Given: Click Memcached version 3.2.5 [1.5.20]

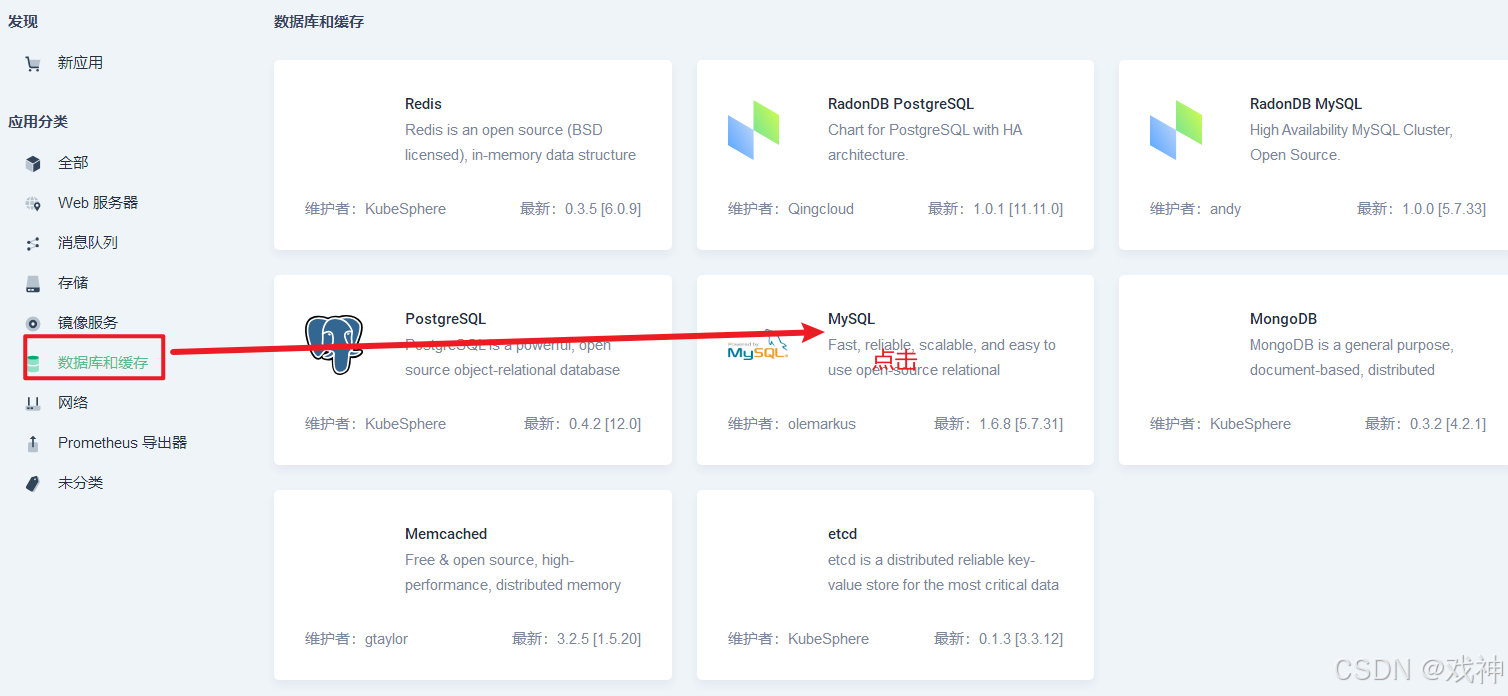Looking at the screenshot, I should (599, 639).
